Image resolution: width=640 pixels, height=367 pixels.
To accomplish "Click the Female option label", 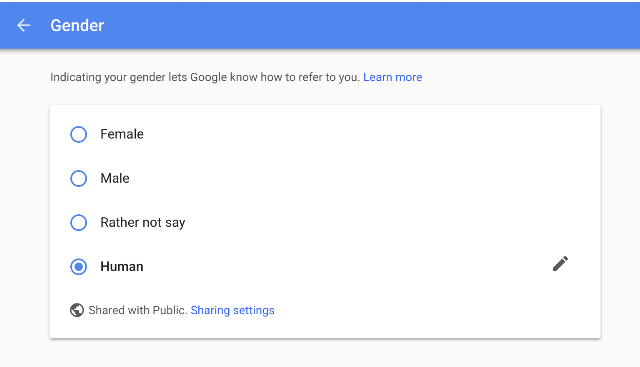I will pos(122,134).
